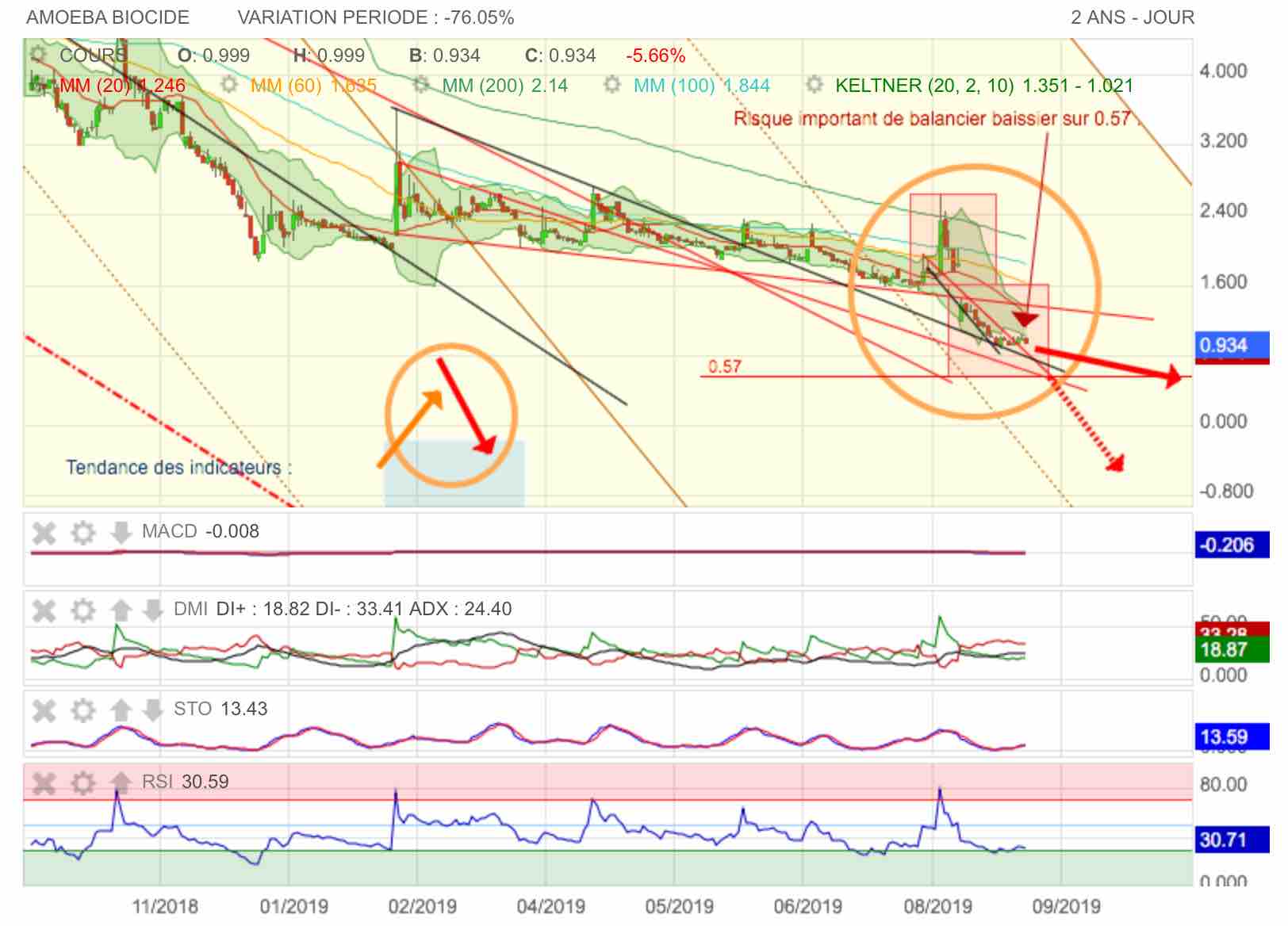Image resolution: width=1288 pixels, height=926 pixels.
Task: Click the 01/2019 date axis label
Action: click(293, 905)
